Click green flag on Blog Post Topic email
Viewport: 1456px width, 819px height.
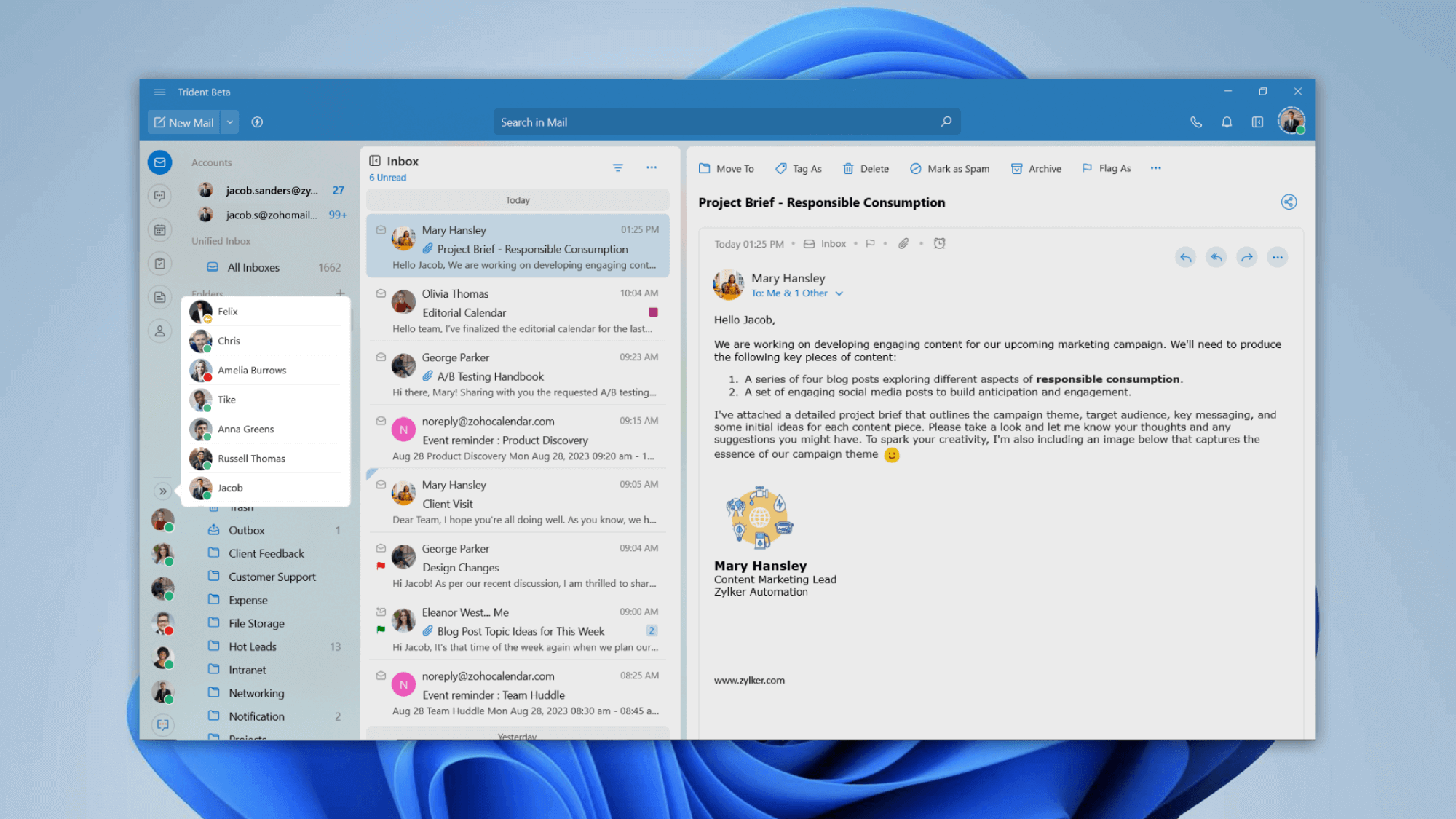(x=381, y=630)
